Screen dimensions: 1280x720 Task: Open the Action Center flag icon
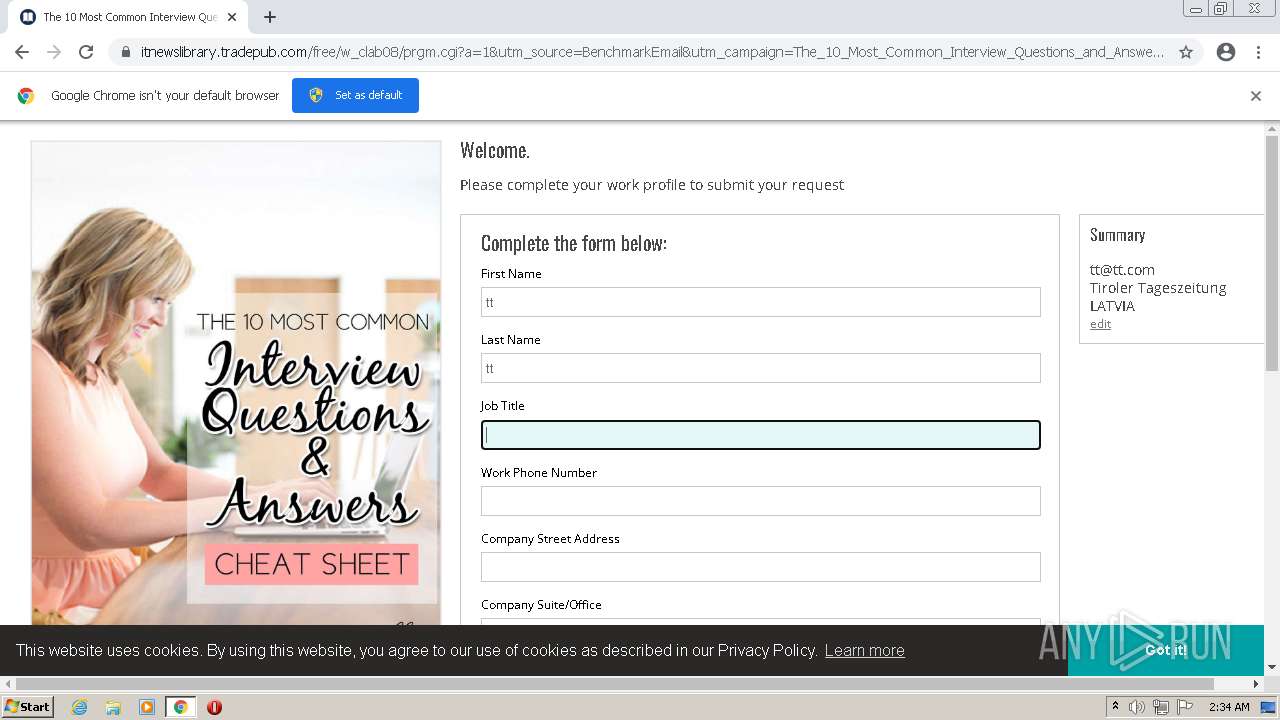[x=1185, y=707]
